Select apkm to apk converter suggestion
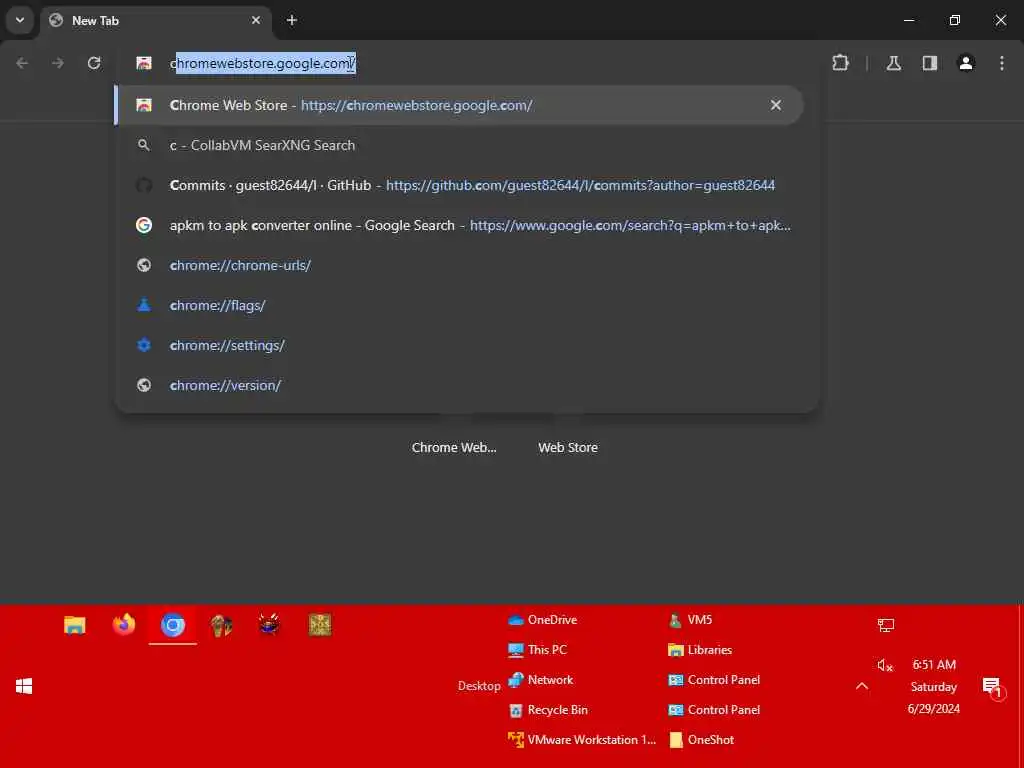 click(x=458, y=225)
